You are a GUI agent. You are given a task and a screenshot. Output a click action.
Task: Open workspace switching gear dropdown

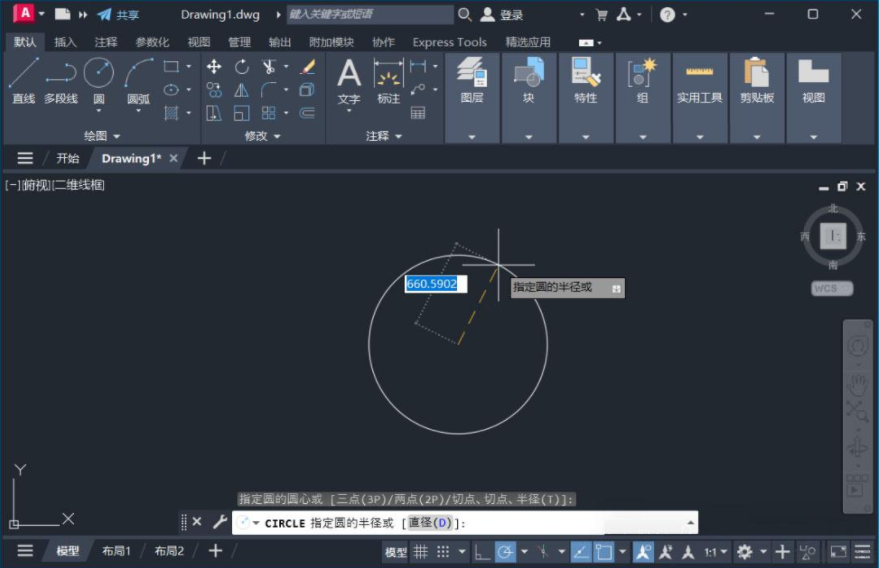point(764,552)
